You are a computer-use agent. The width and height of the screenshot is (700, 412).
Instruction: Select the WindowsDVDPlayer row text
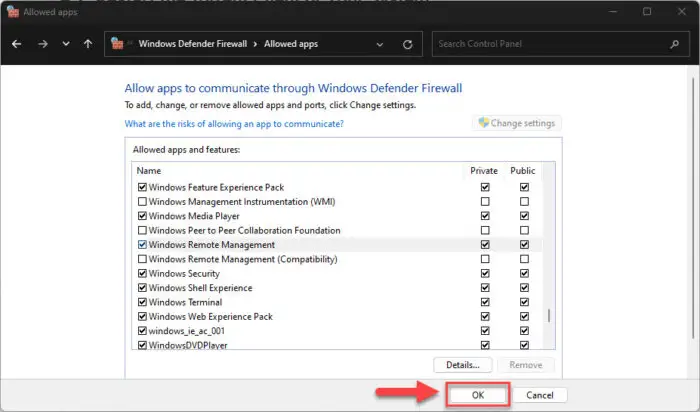click(x=188, y=345)
